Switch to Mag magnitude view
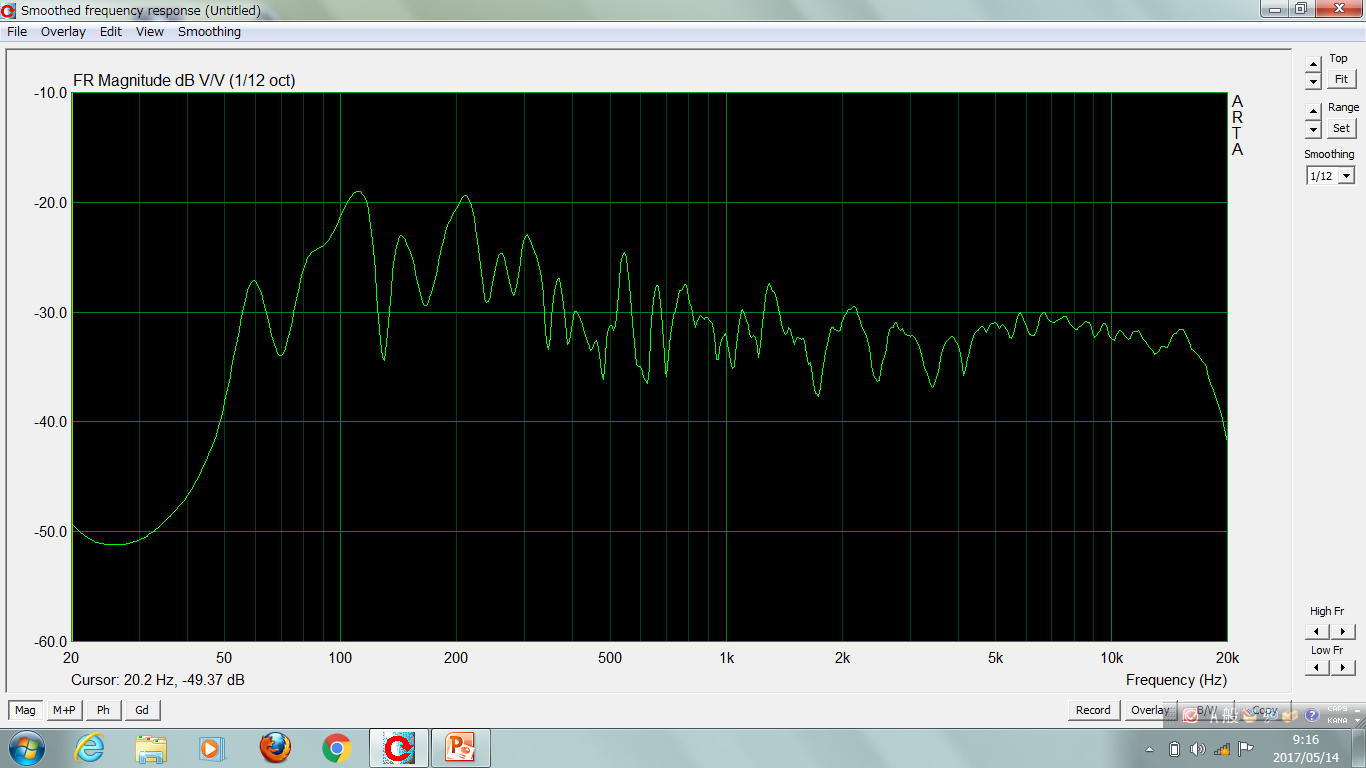 coord(25,710)
